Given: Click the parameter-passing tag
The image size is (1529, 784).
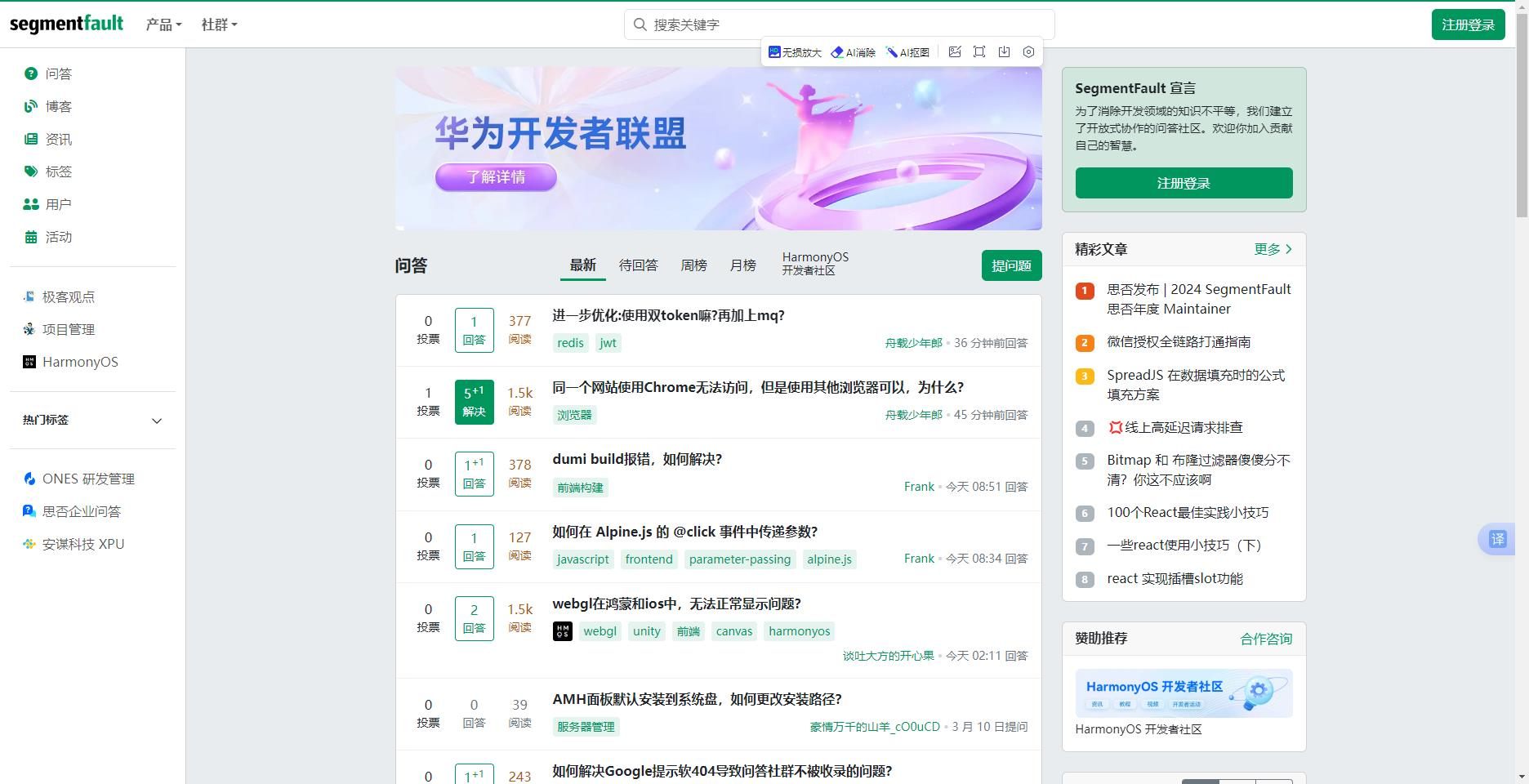Looking at the screenshot, I should 740,559.
